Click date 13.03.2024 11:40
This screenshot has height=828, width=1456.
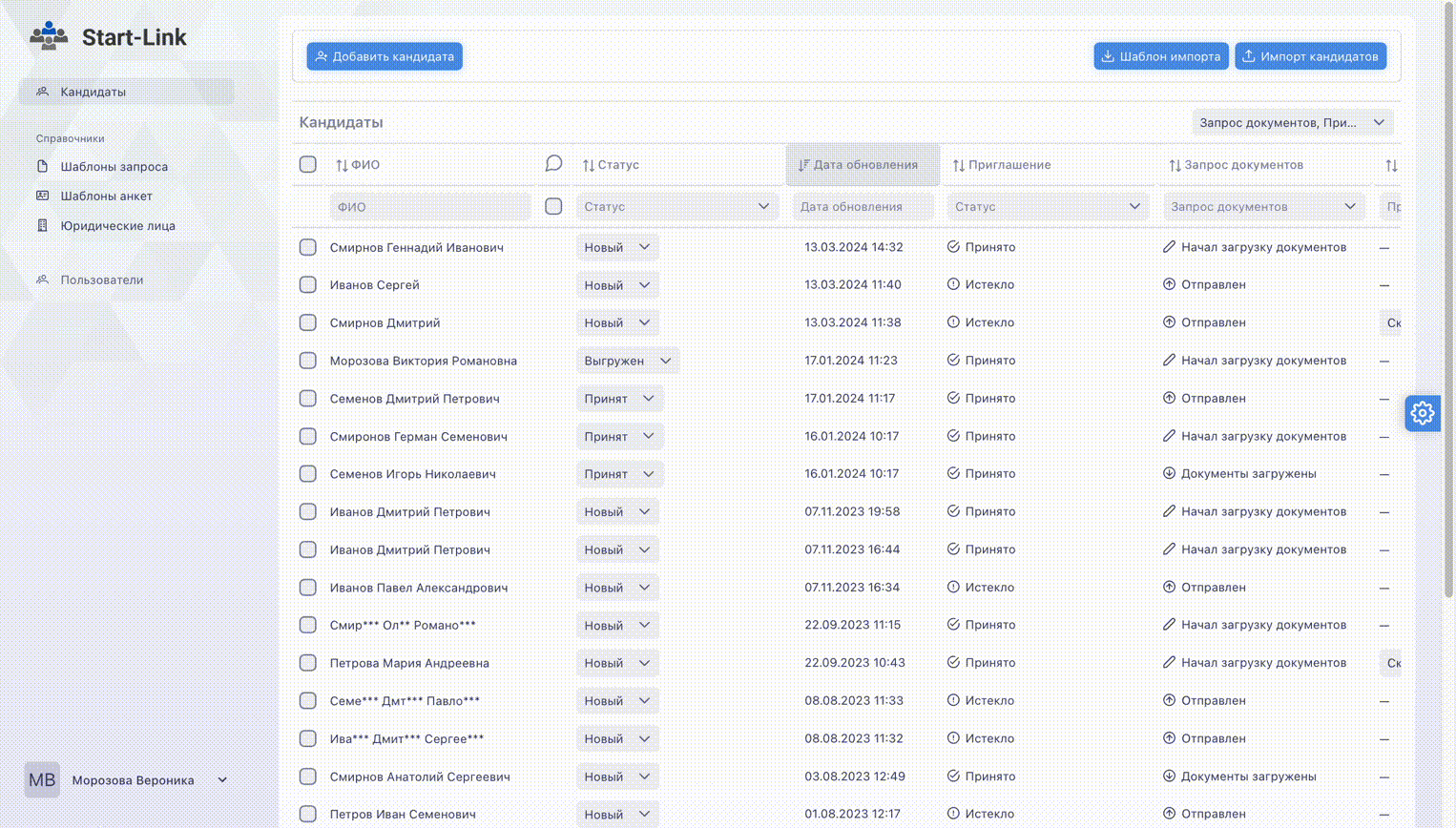852,284
